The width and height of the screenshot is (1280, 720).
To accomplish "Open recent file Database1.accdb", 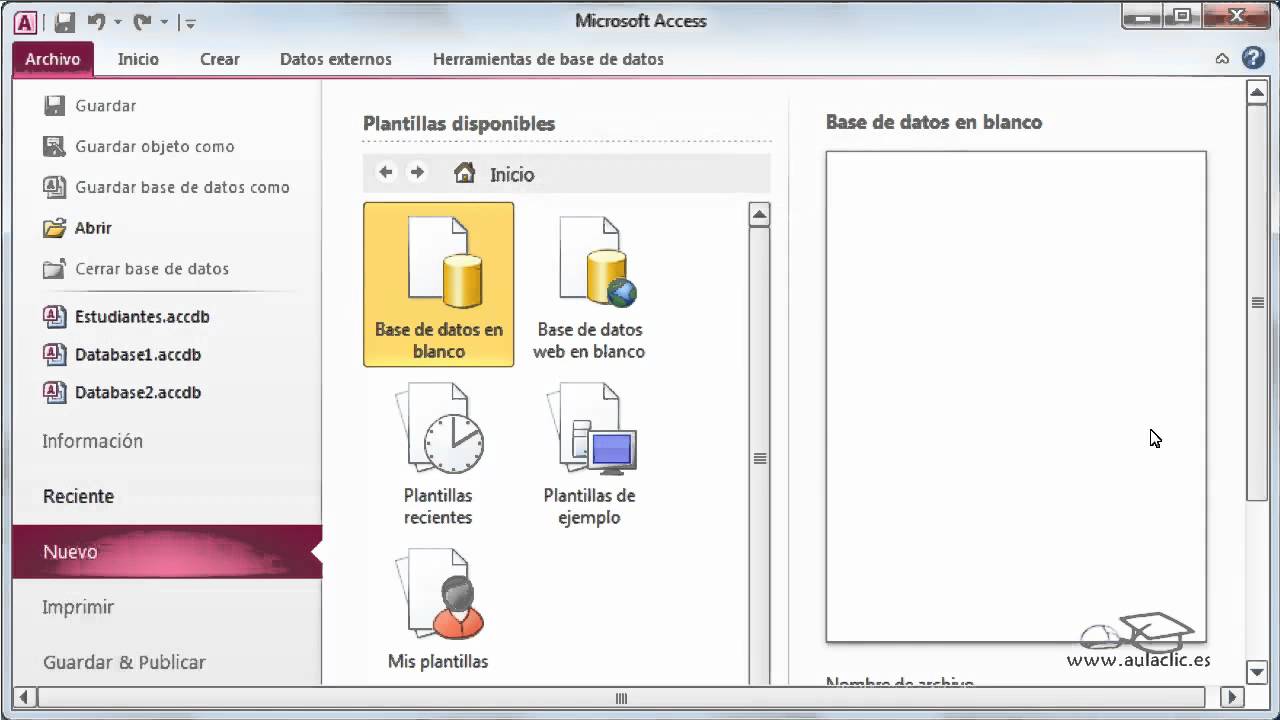I will (123, 355).
